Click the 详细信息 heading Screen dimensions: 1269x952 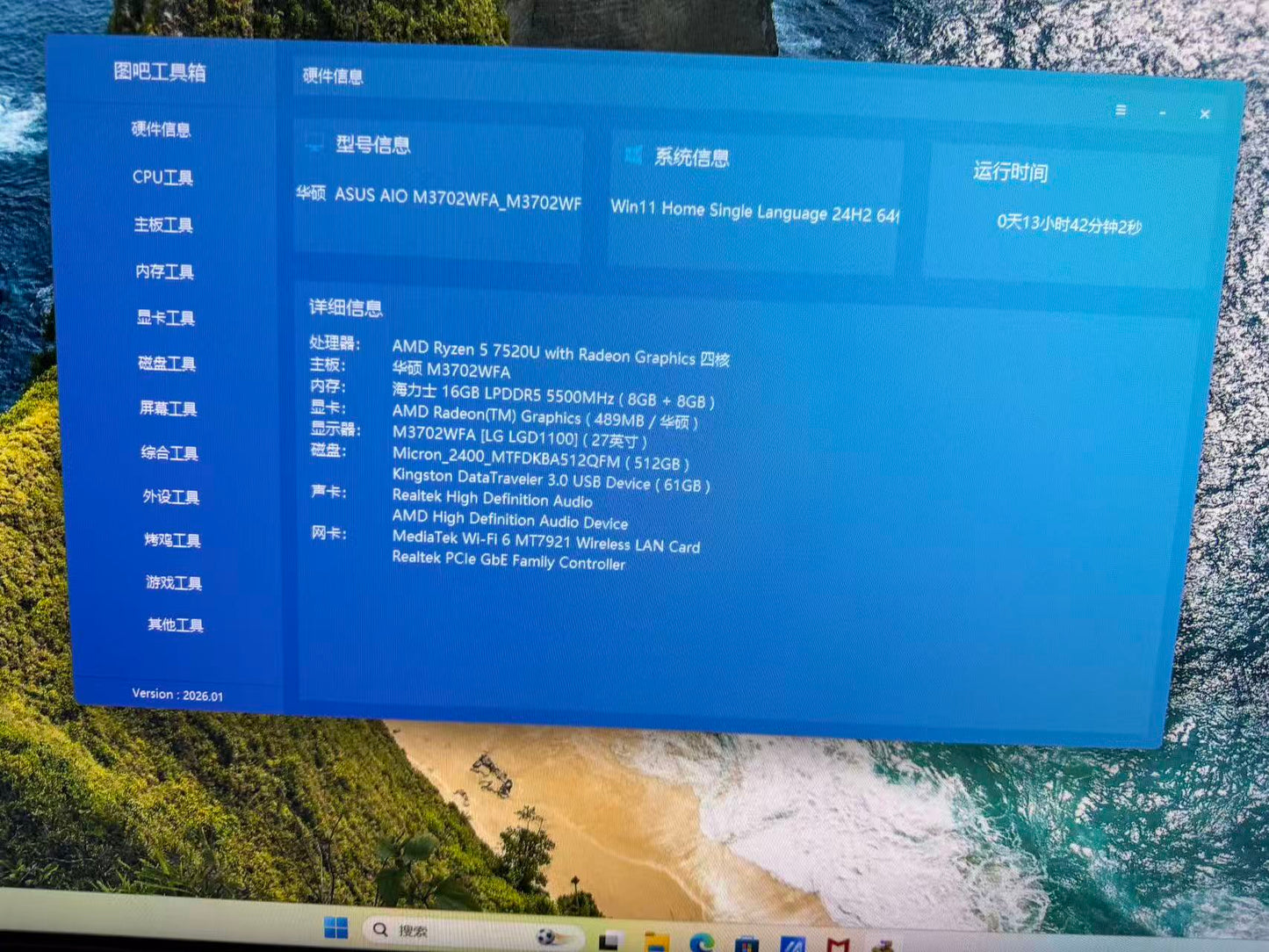(346, 307)
